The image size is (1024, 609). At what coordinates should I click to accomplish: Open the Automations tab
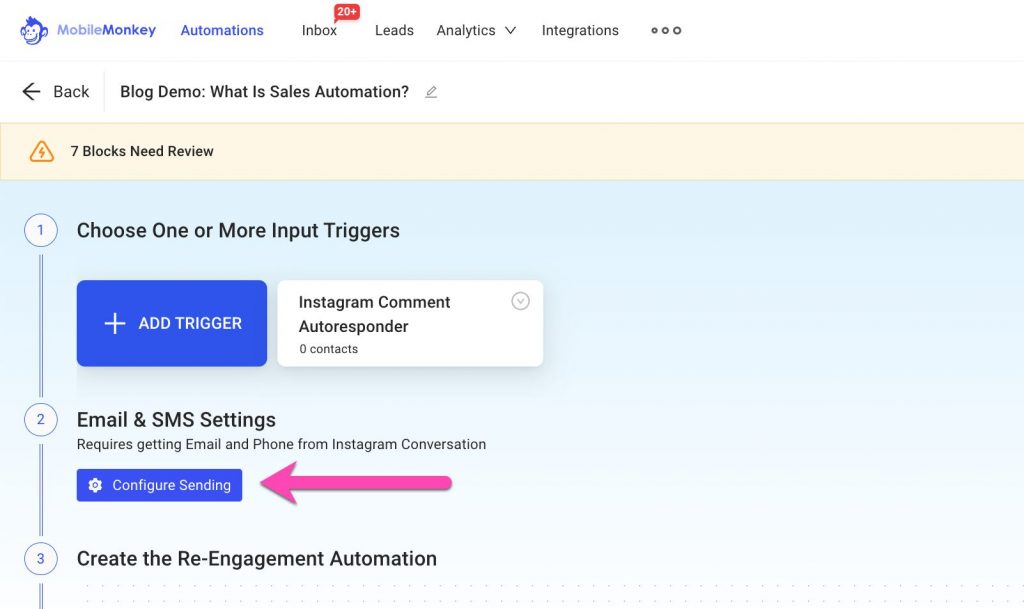point(222,30)
